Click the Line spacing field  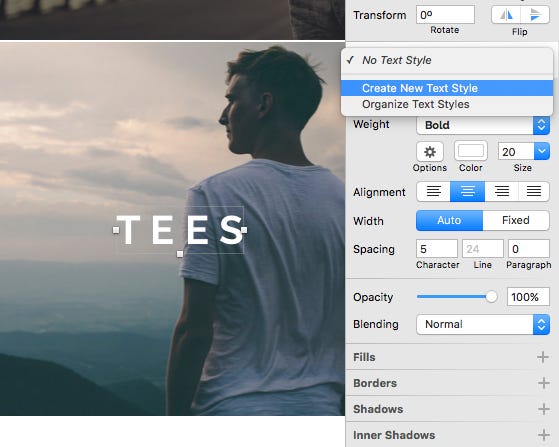pos(483,249)
